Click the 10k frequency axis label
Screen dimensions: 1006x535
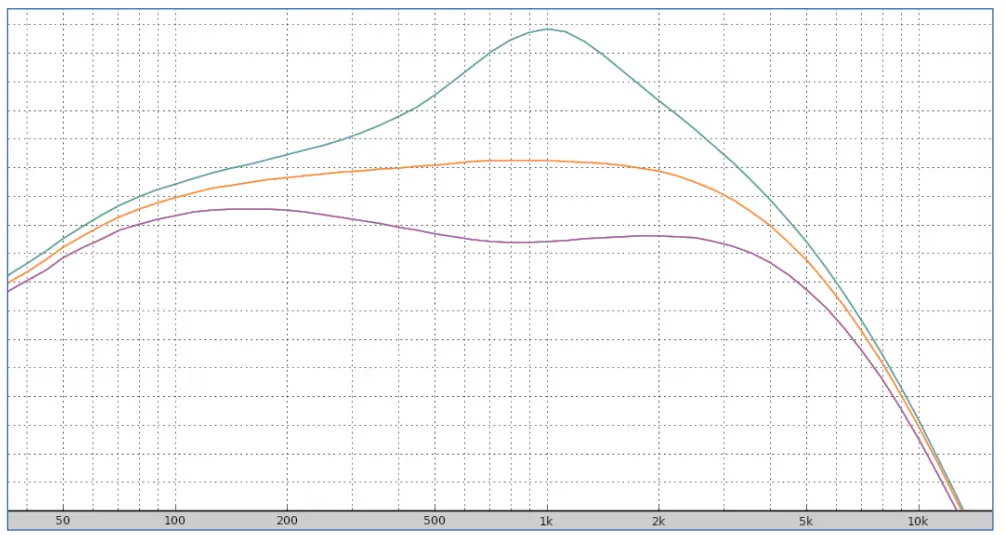[917, 520]
